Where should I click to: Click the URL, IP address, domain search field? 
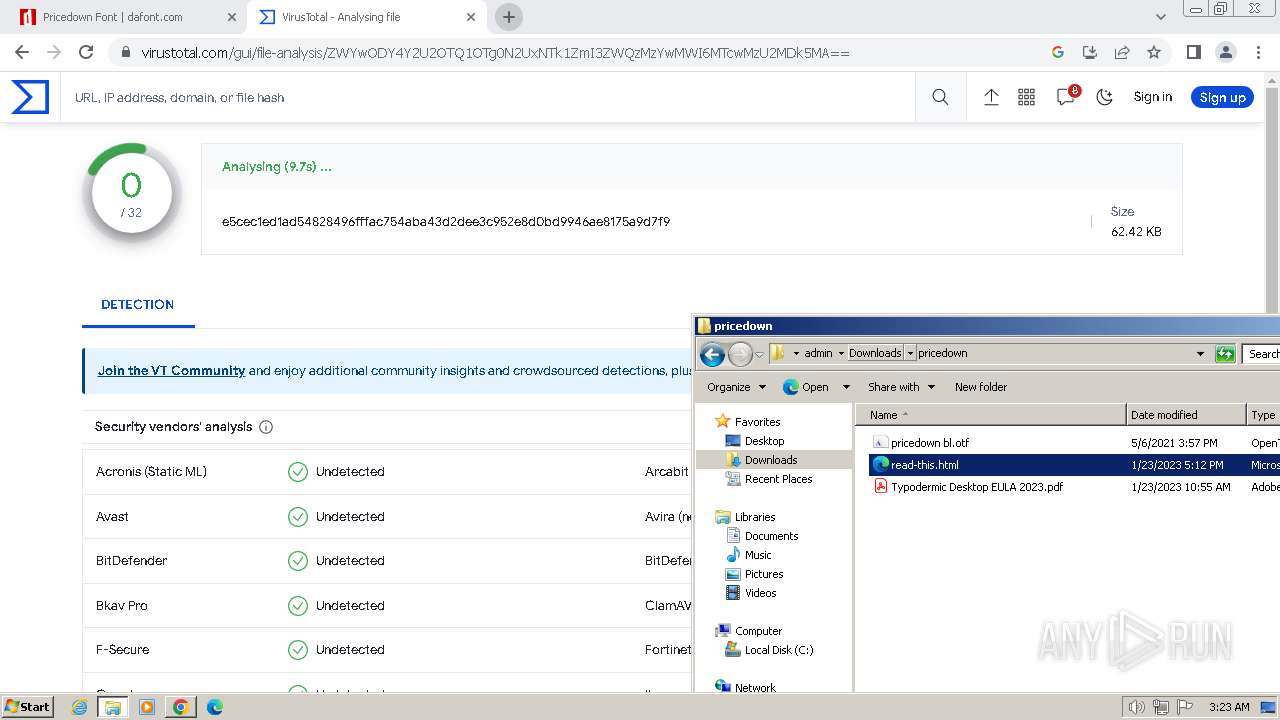[490, 97]
